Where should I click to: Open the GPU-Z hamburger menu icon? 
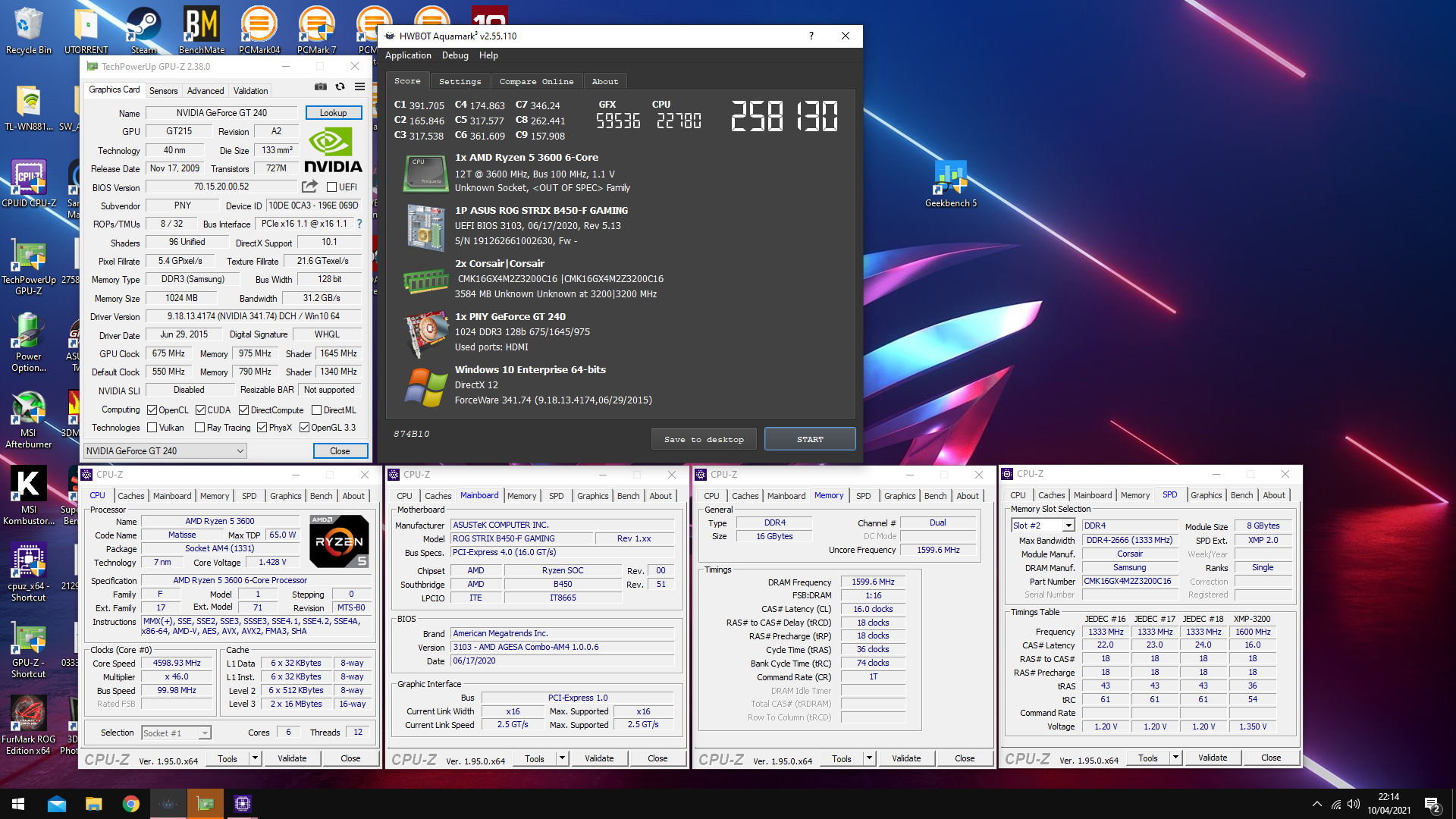pyautogui.click(x=359, y=87)
